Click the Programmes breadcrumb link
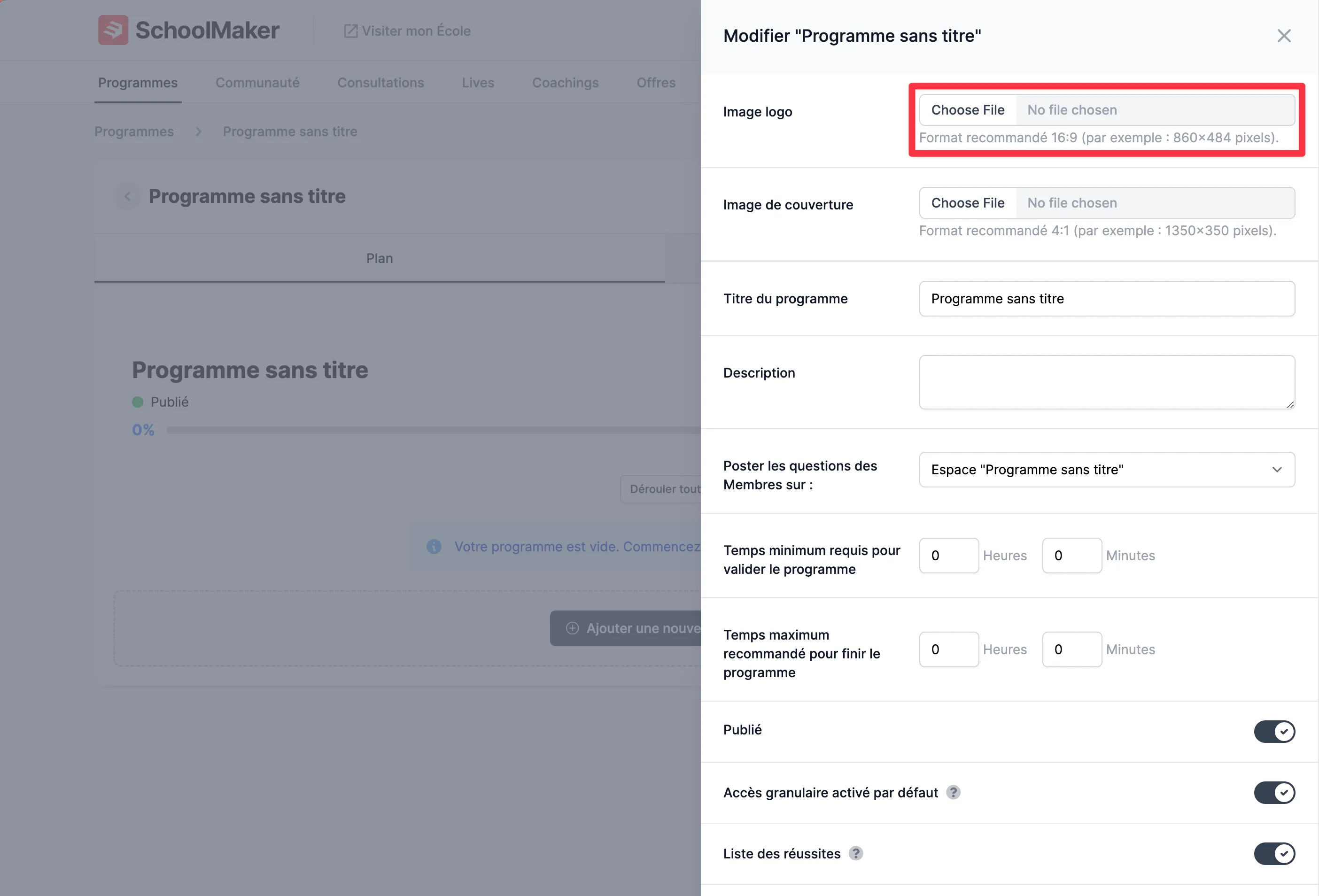 click(x=134, y=131)
